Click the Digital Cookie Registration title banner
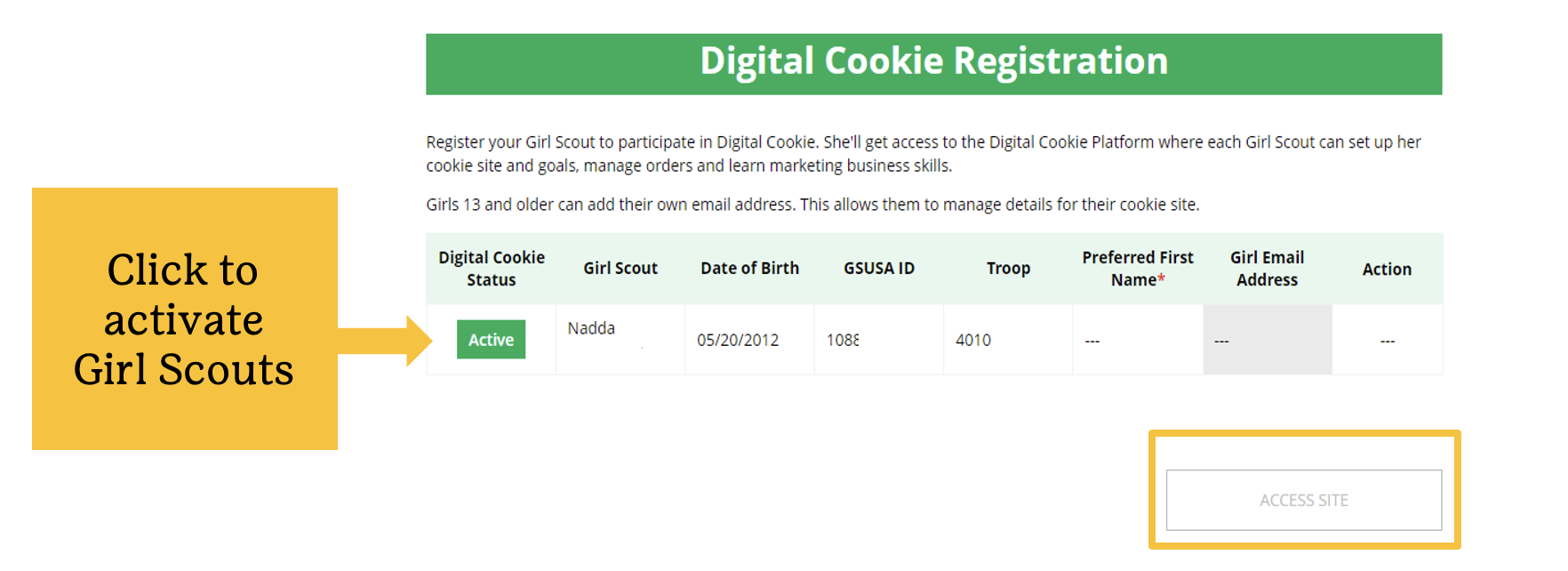This screenshot has height=571, width=1568. click(934, 61)
